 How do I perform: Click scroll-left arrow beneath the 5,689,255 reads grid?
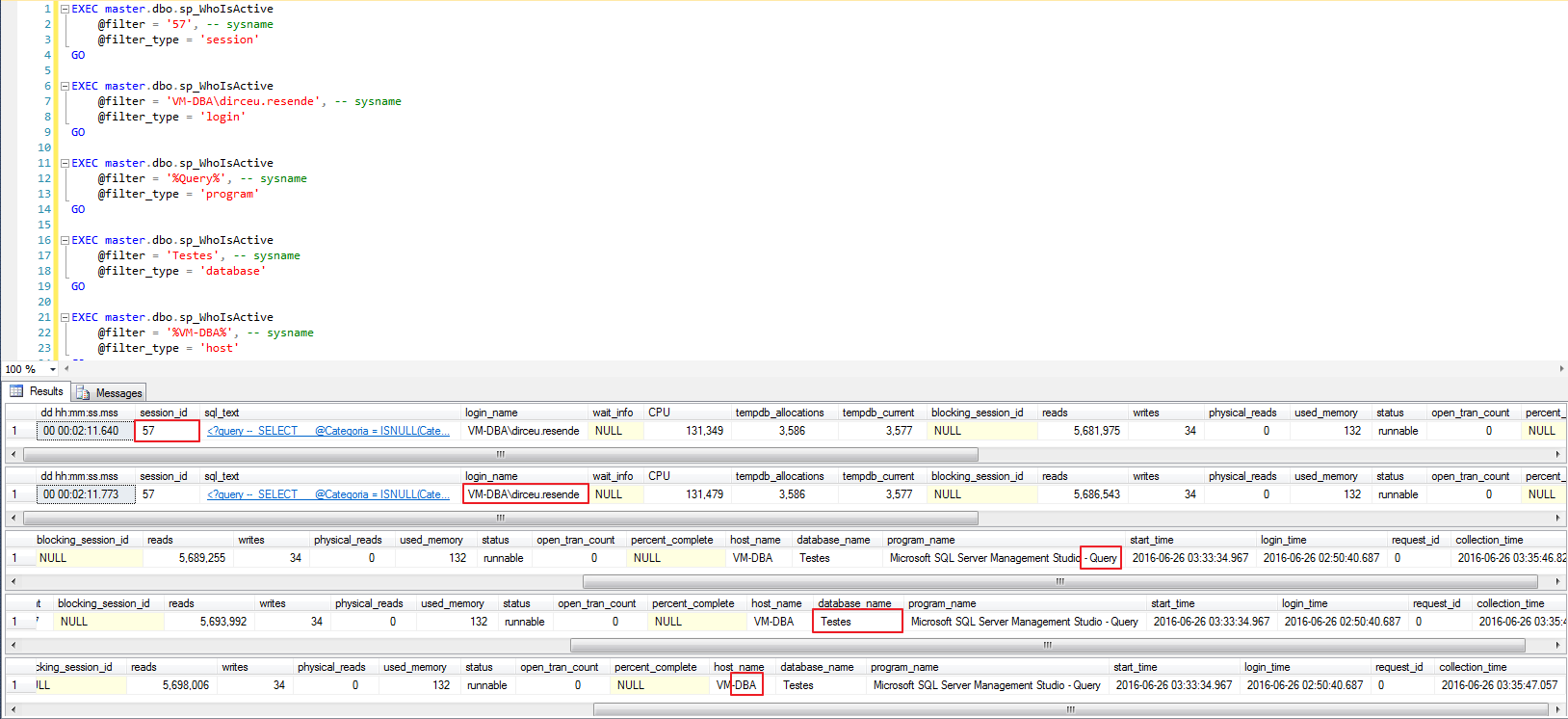pos(13,581)
